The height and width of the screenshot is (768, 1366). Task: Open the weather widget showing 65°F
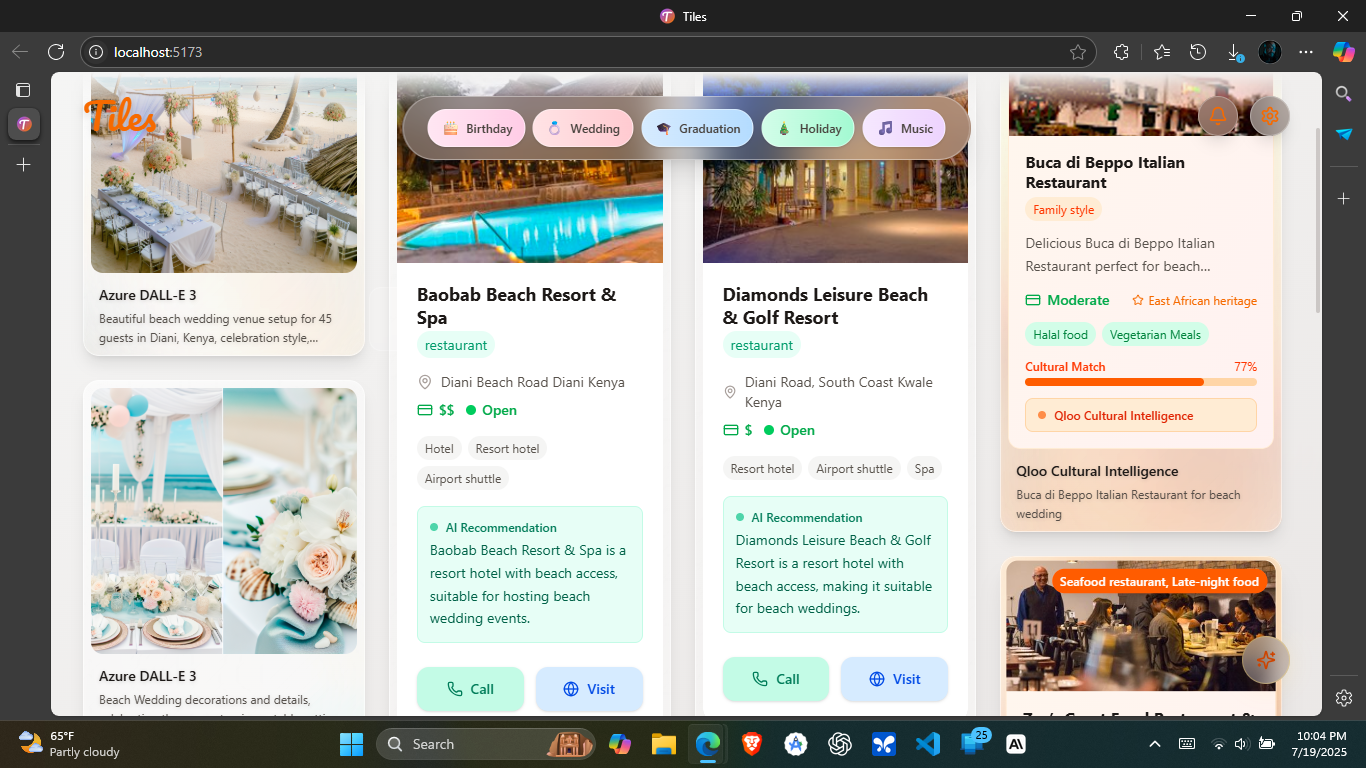click(x=70, y=744)
